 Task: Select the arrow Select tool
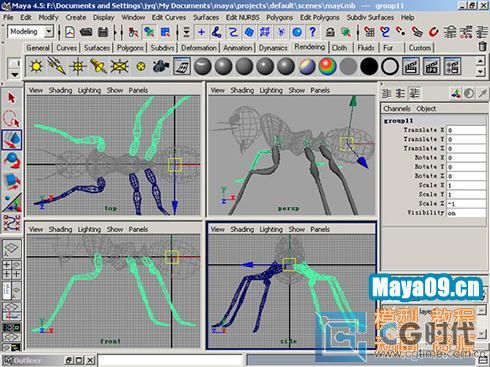[x=12, y=98]
